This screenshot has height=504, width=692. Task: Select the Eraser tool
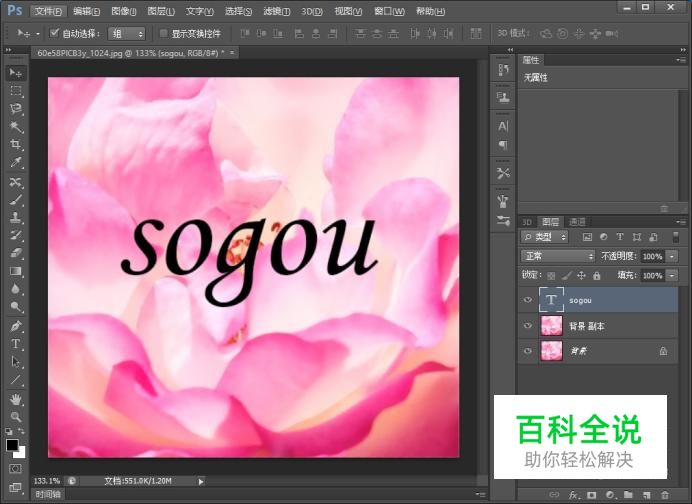tap(16, 253)
